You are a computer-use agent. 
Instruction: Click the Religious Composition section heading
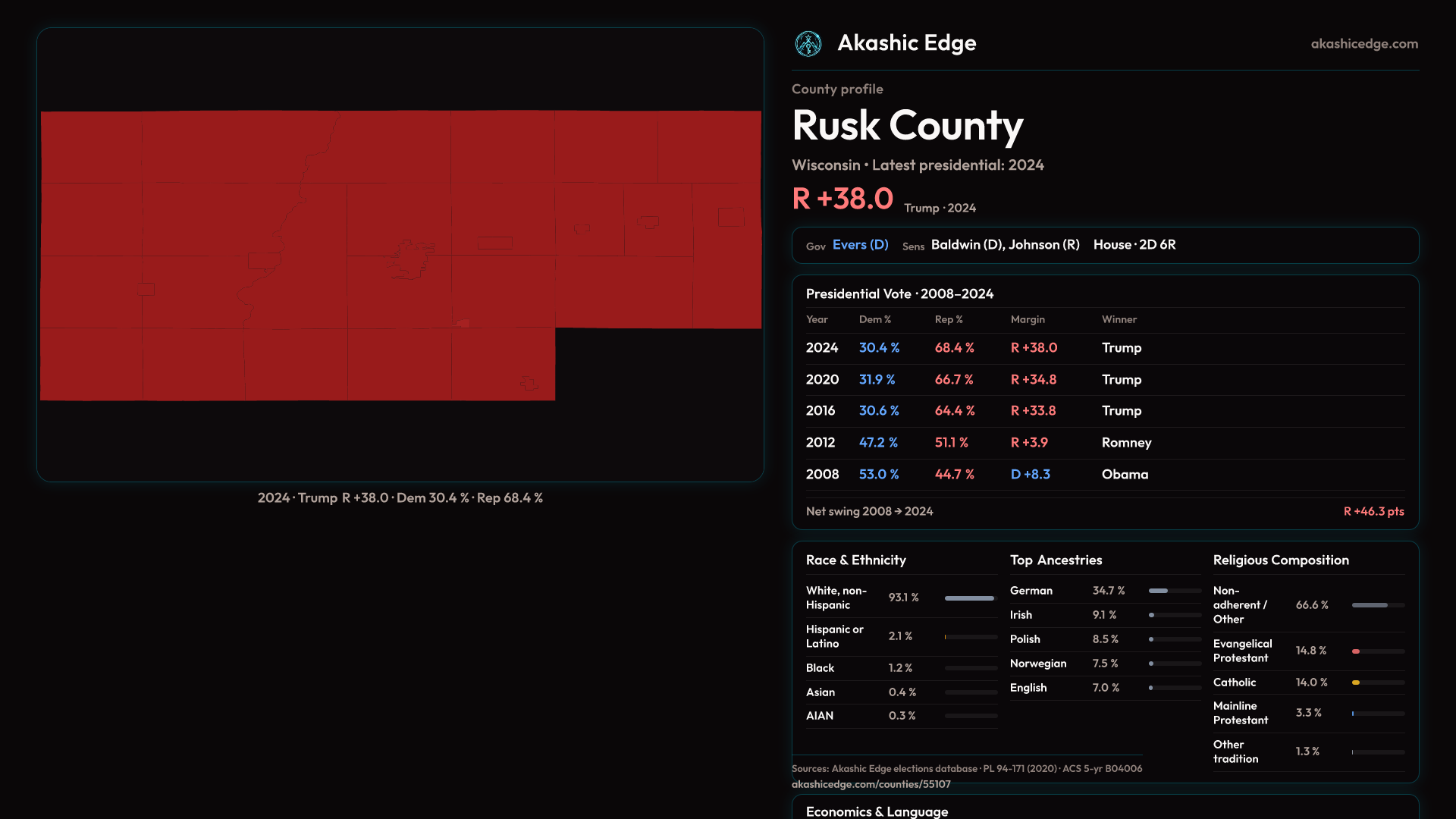point(1280,560)
